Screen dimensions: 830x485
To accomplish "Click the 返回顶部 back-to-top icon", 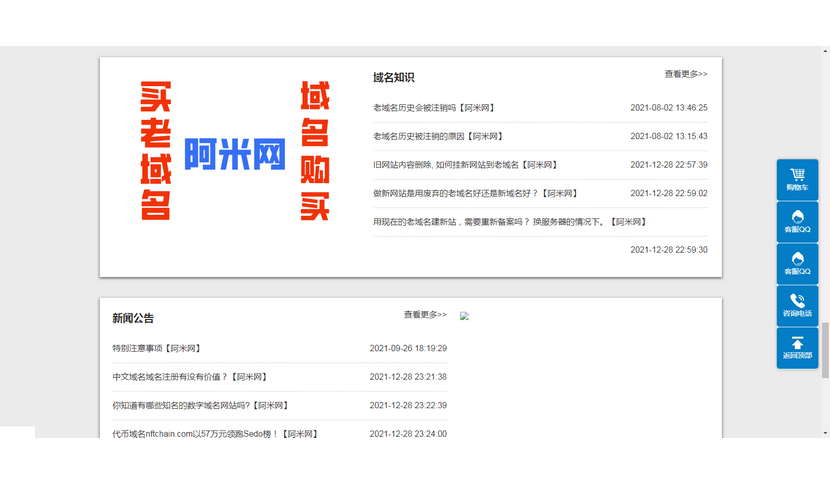I will point(797,348).
